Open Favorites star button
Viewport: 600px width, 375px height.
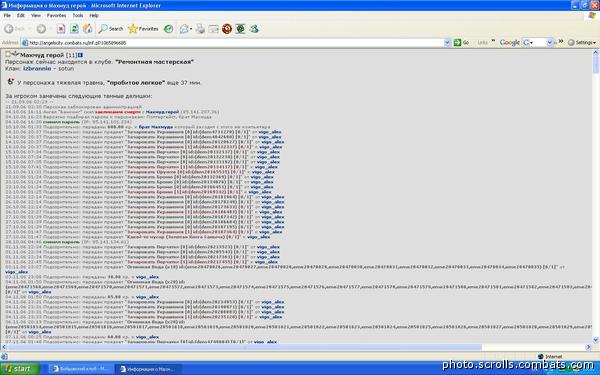pyautogui.click(x=143, y=29)
